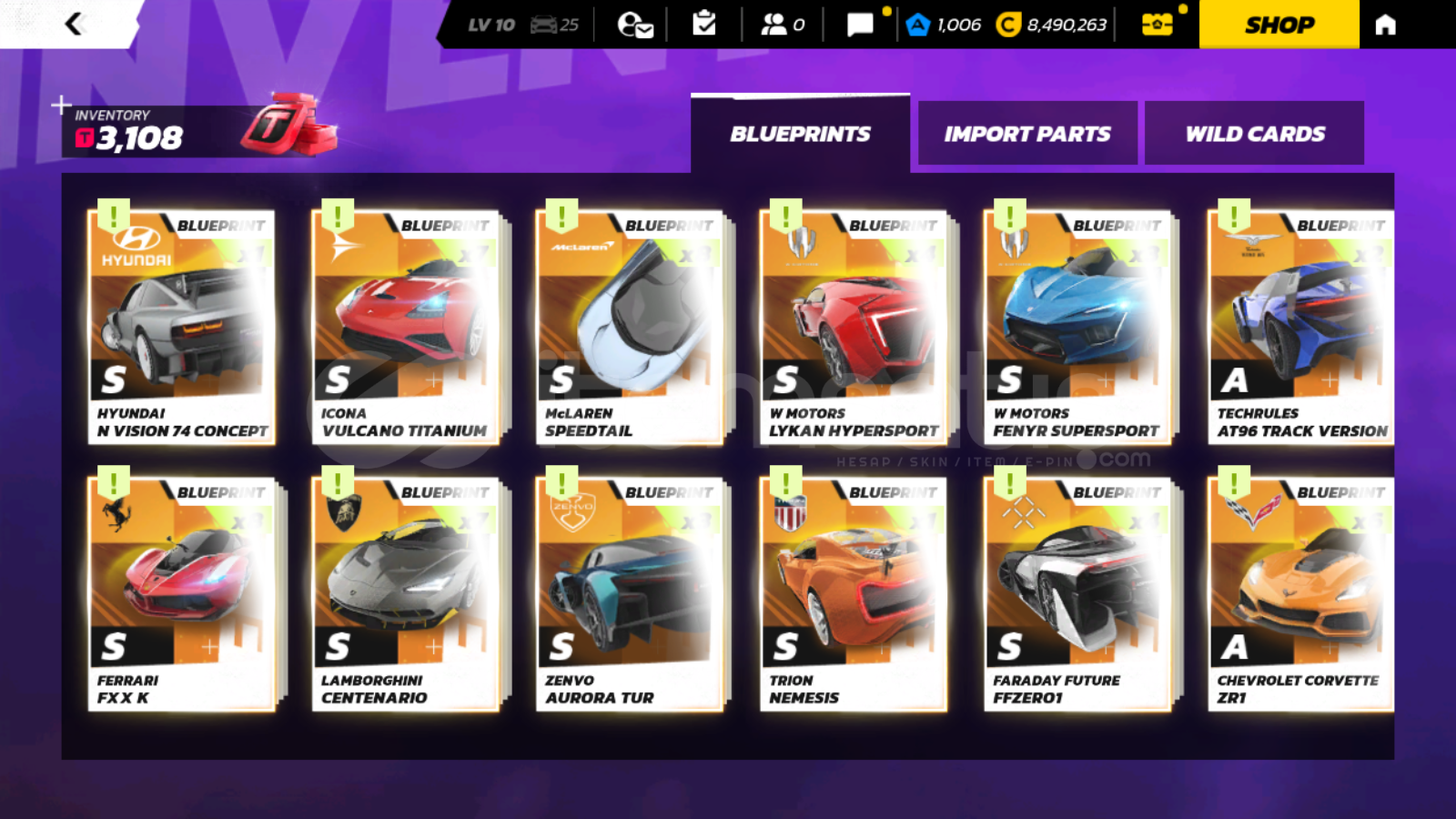The width and height of the screenshot is (1456, 819).
Task: Switch to the Wild Cards tab
Action: click(x=1254, y=134)
